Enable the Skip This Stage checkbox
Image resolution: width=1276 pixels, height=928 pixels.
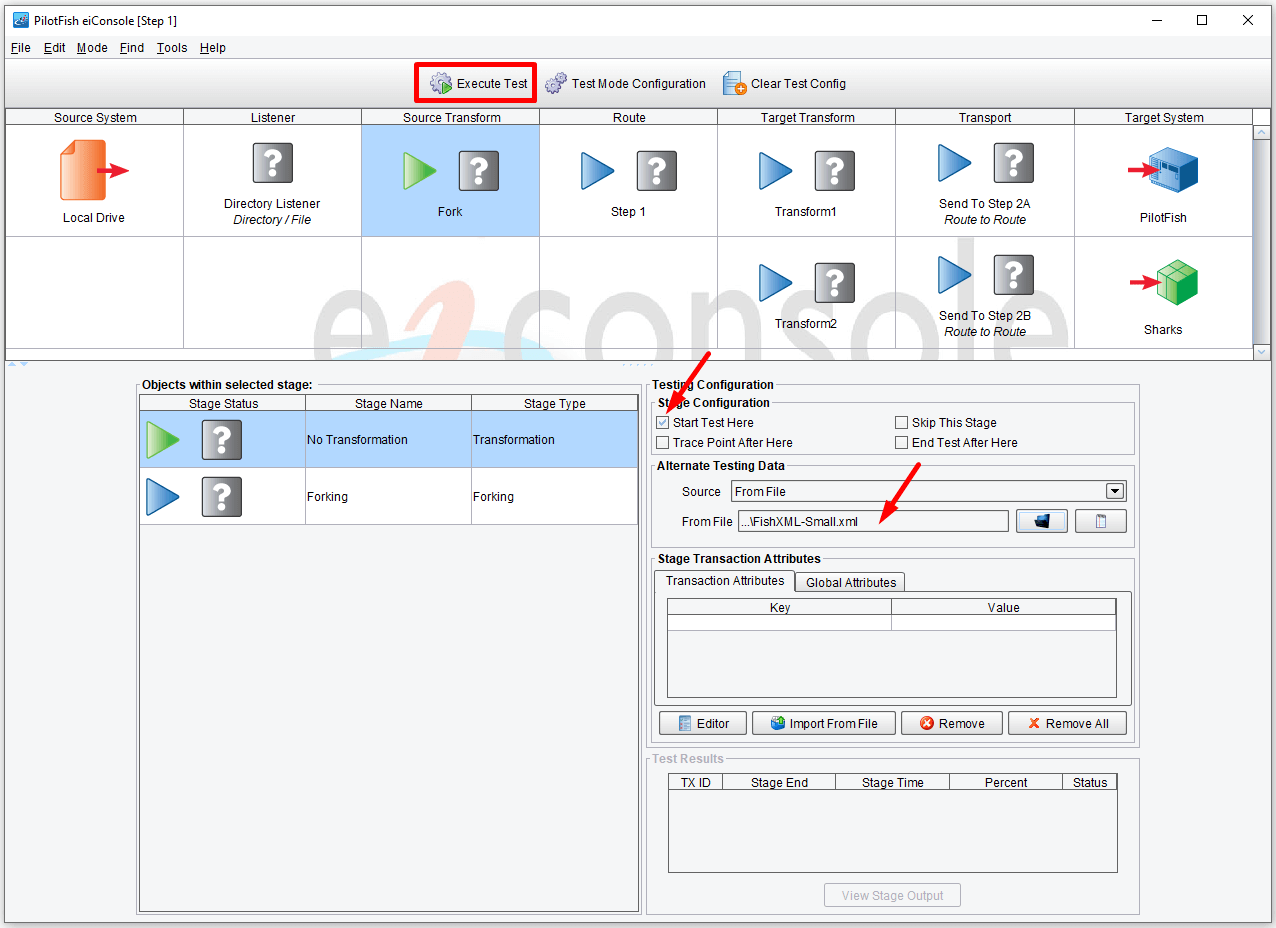coord(902,423)
